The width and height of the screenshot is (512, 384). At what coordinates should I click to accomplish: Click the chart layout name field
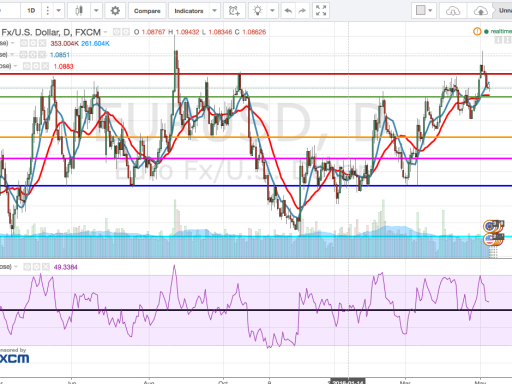pyautogui.click(x=504, y=11)
